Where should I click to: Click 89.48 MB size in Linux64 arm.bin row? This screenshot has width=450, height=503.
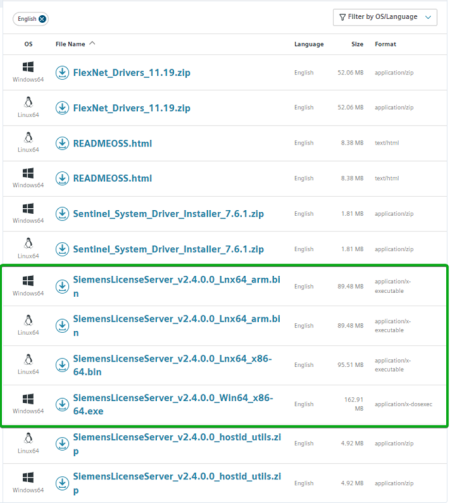[350, 325]
